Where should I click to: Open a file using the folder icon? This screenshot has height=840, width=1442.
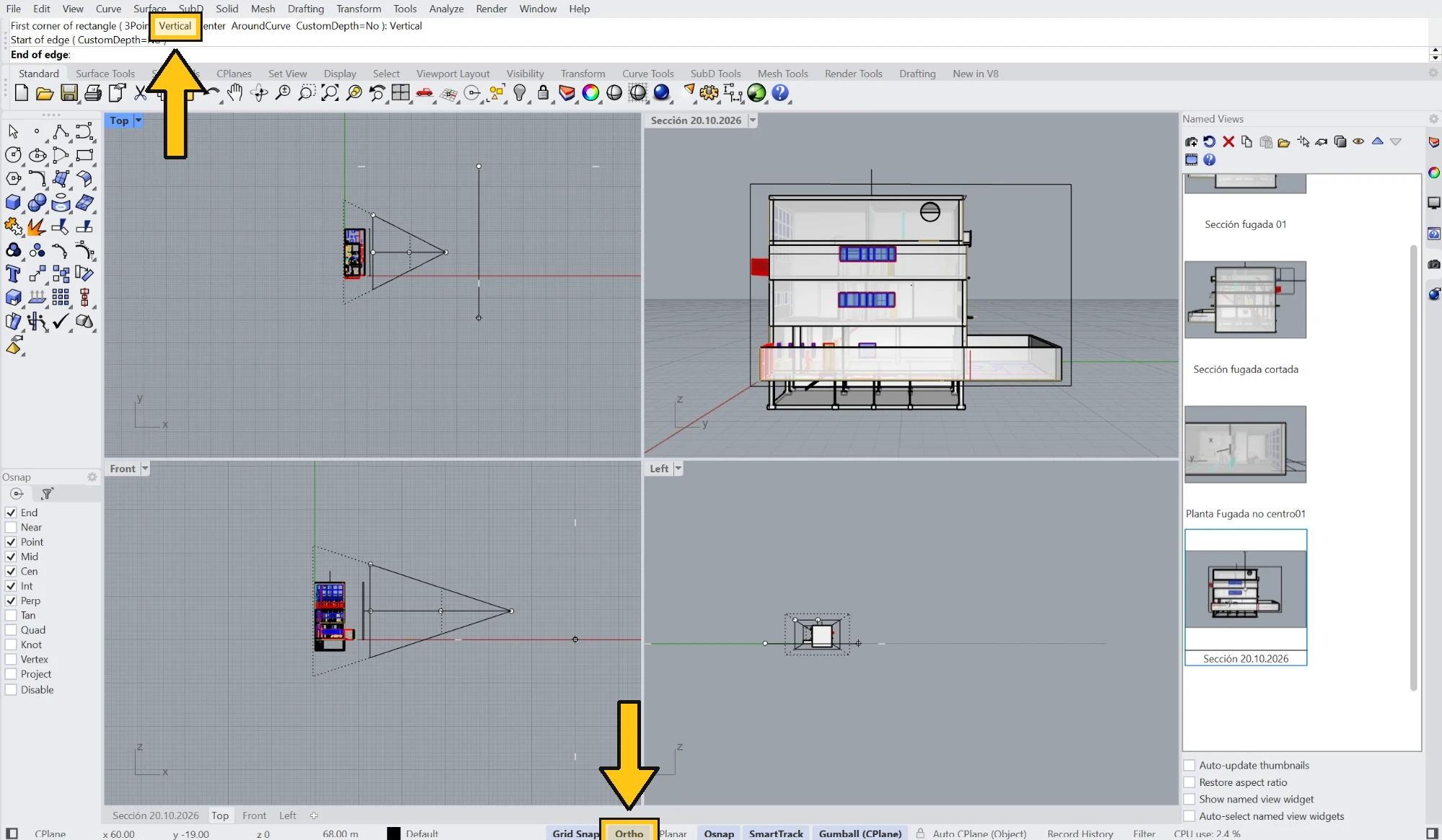tap(45, 93)
